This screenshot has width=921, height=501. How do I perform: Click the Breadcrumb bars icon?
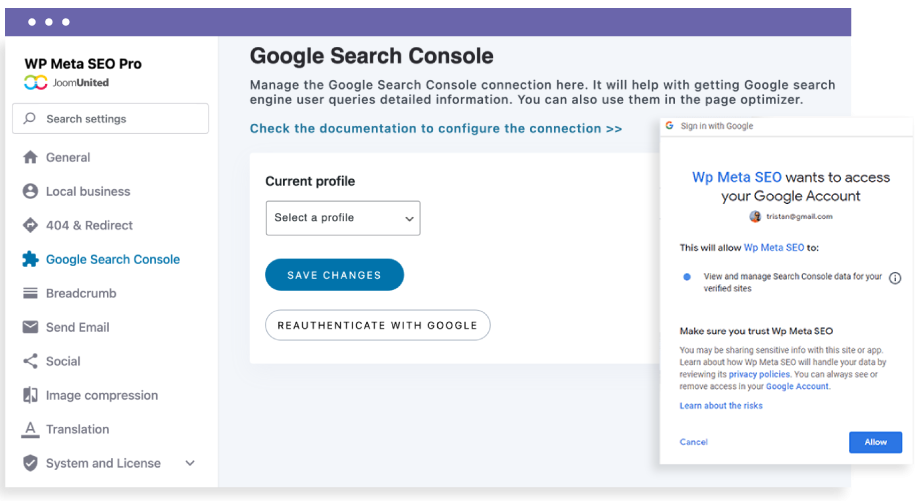29,293
